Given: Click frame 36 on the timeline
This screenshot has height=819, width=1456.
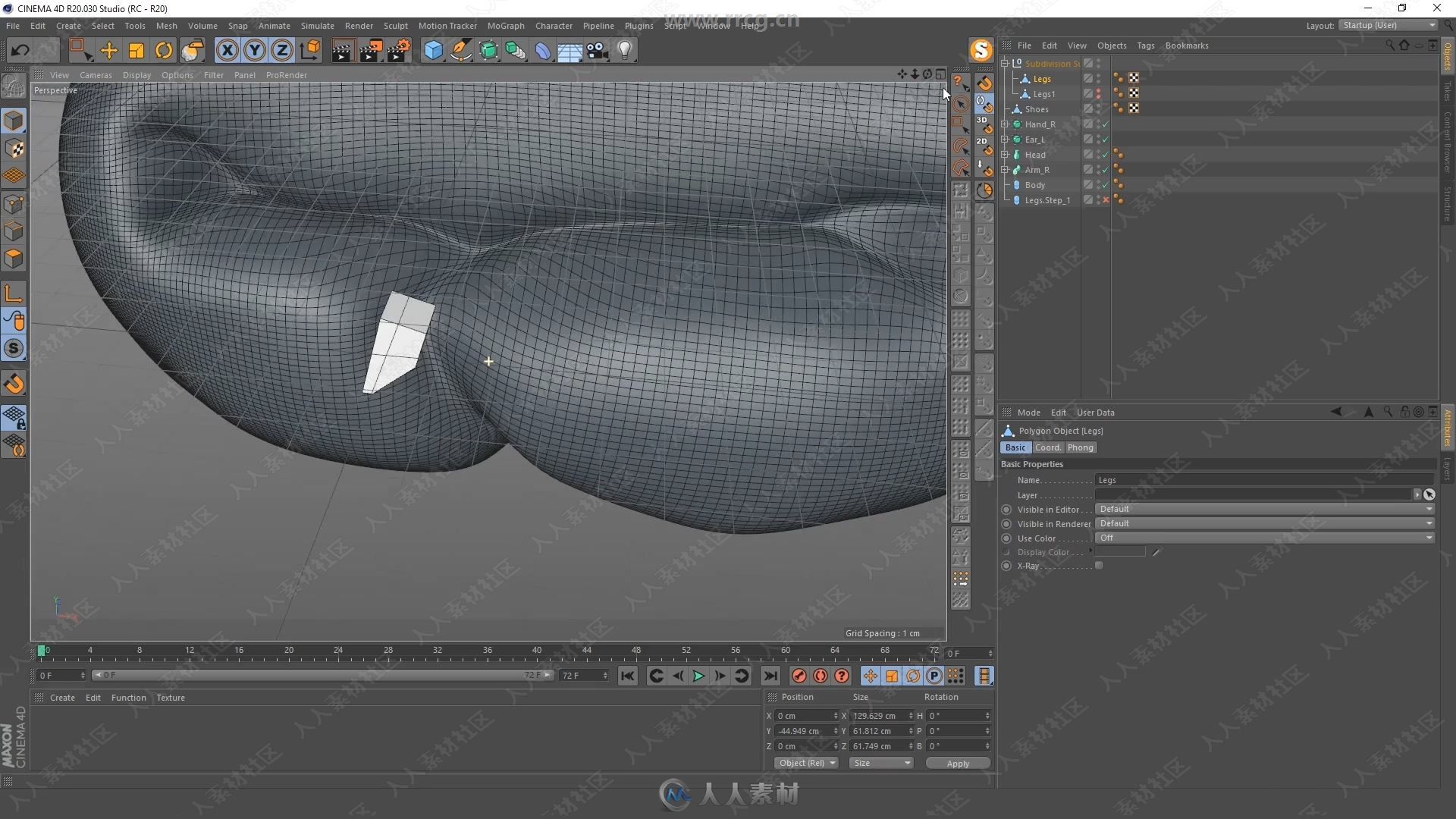Looking at the screenshot, I should click(x=488, y=651).
